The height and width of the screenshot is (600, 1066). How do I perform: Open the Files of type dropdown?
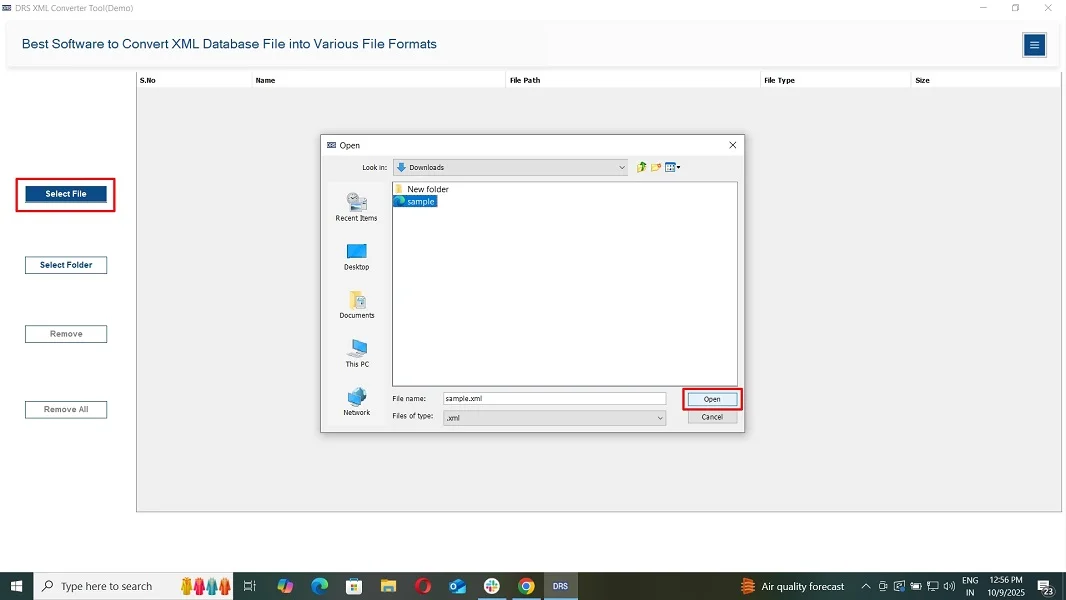660,418
